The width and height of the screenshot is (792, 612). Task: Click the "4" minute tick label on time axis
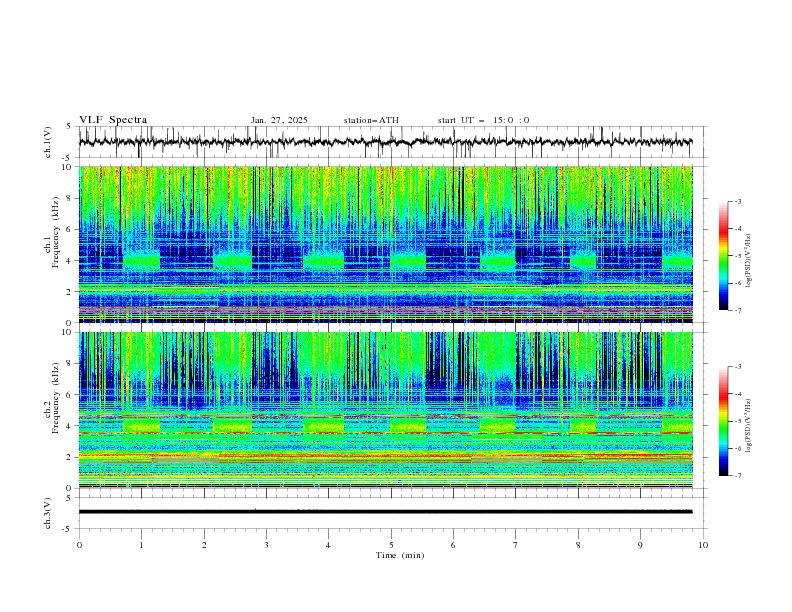(328, 545)
